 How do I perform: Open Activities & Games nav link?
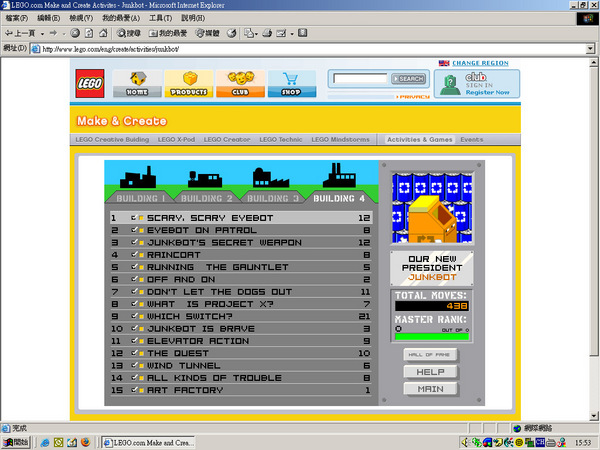[419, 140]
